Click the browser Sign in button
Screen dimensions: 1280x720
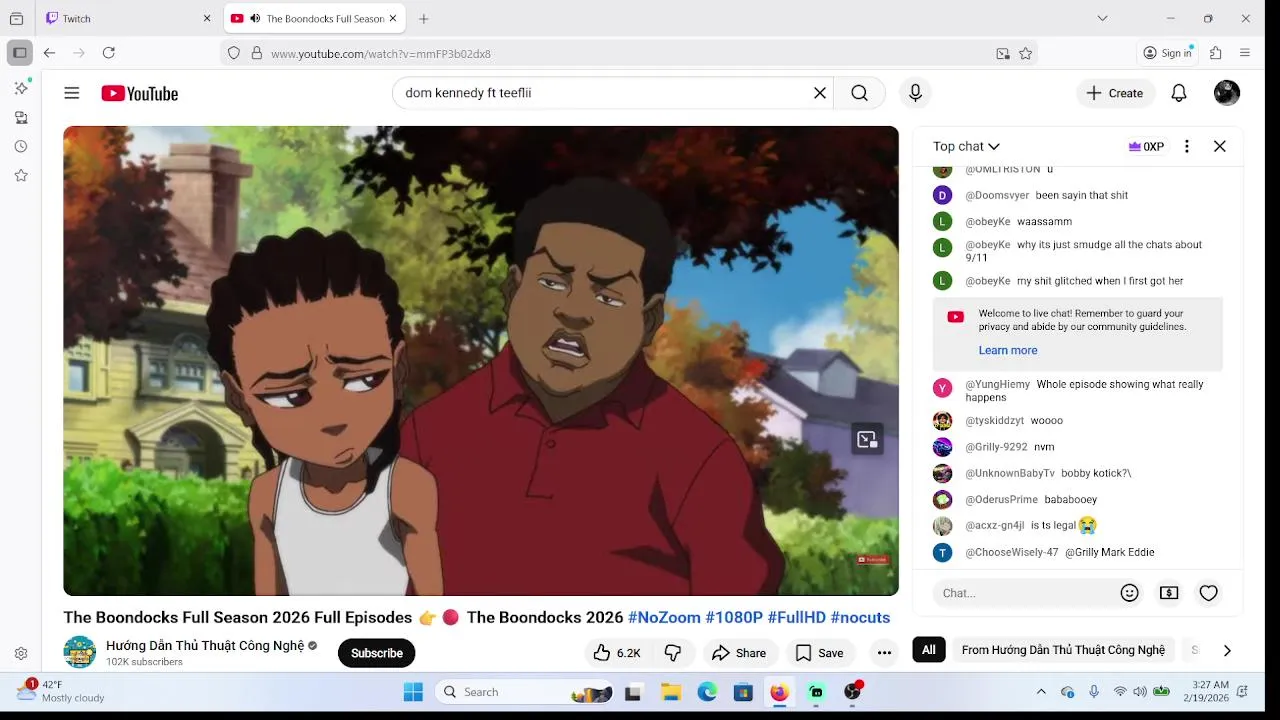click(1167, 53)
